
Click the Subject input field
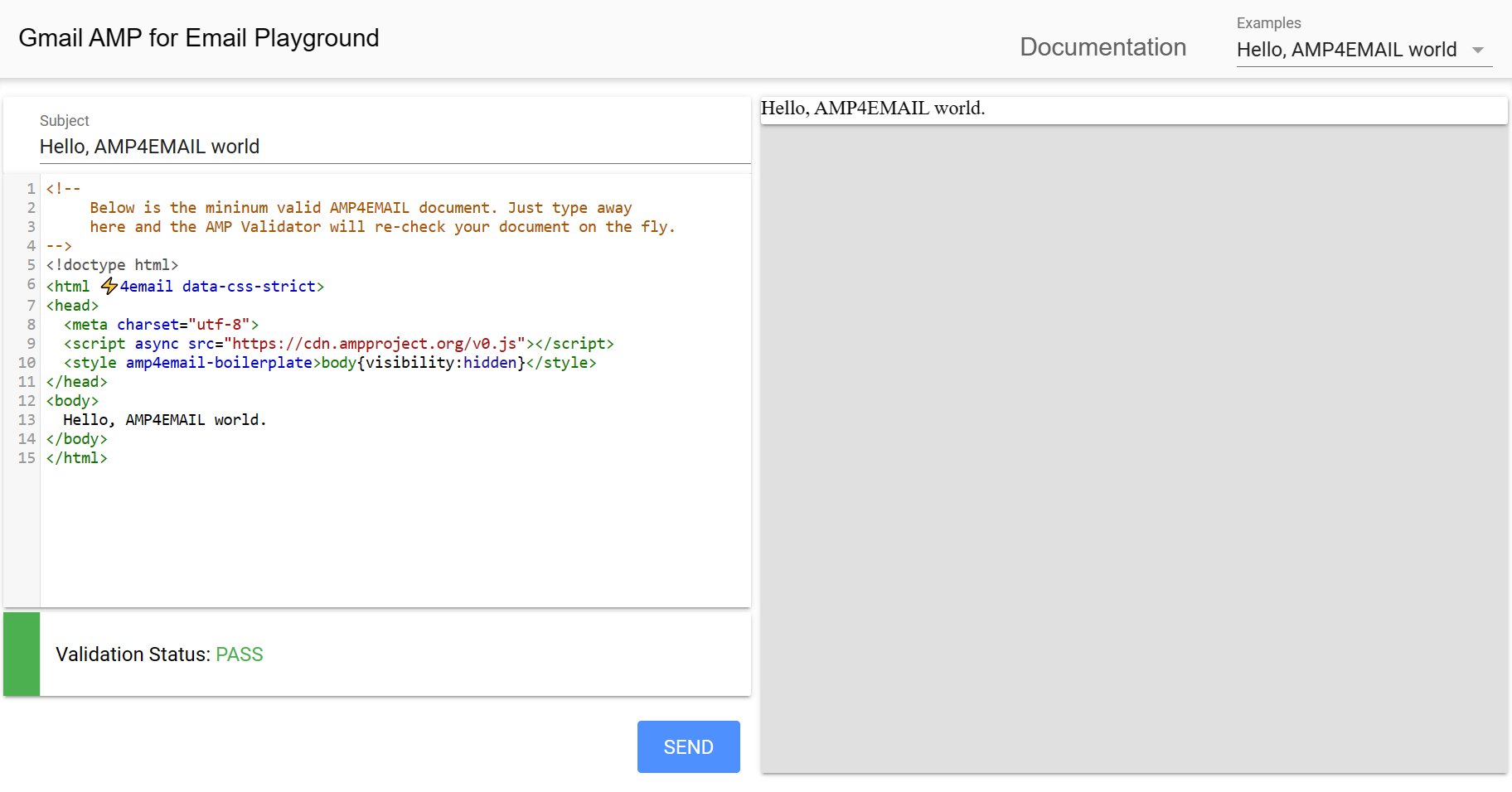(x=395, y=147)
